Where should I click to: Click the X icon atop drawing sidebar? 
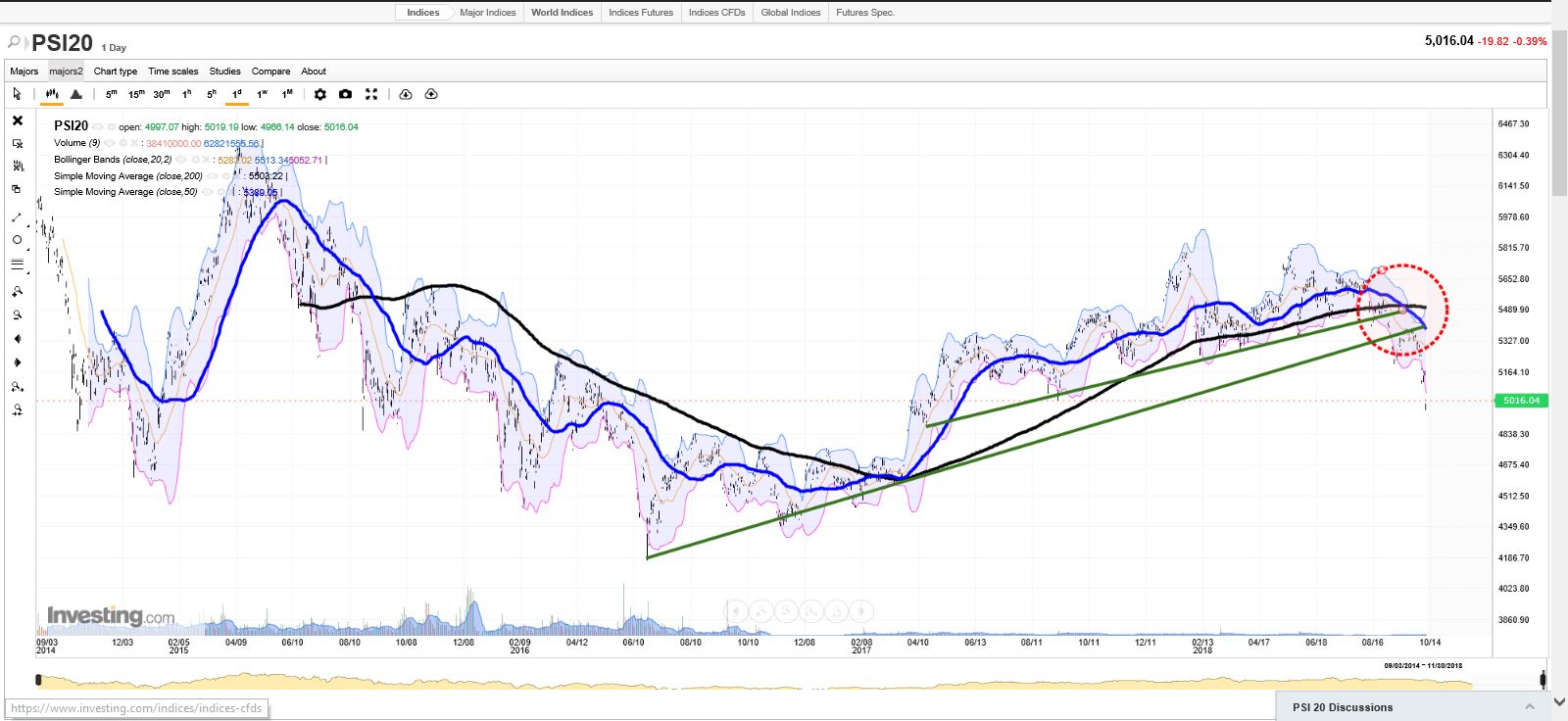tap(17, 120)
